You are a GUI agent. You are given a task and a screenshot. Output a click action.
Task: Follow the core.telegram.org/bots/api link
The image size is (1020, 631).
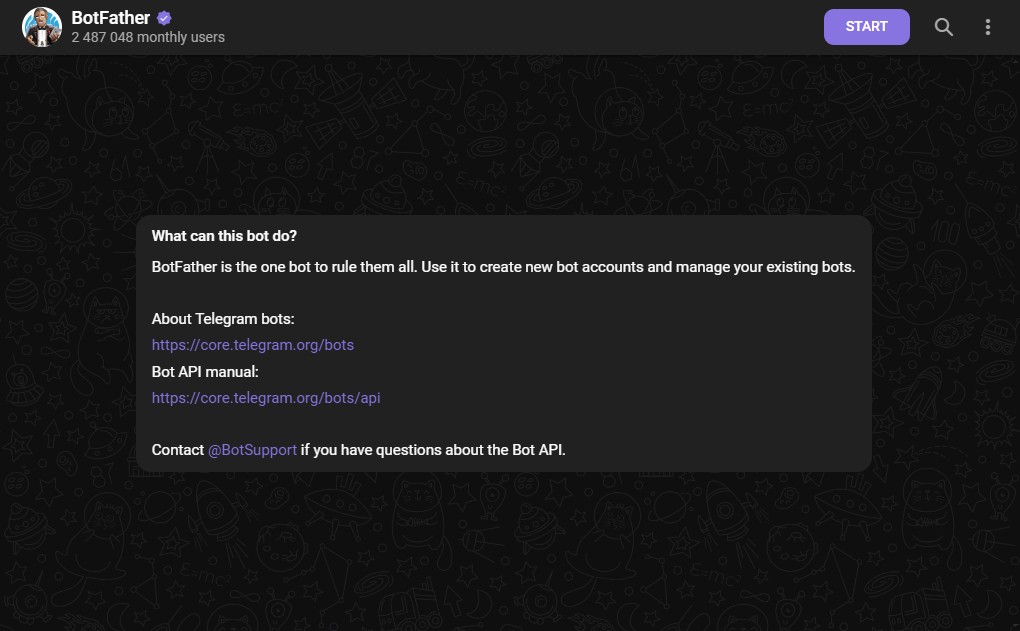click(x=266, y=398)
